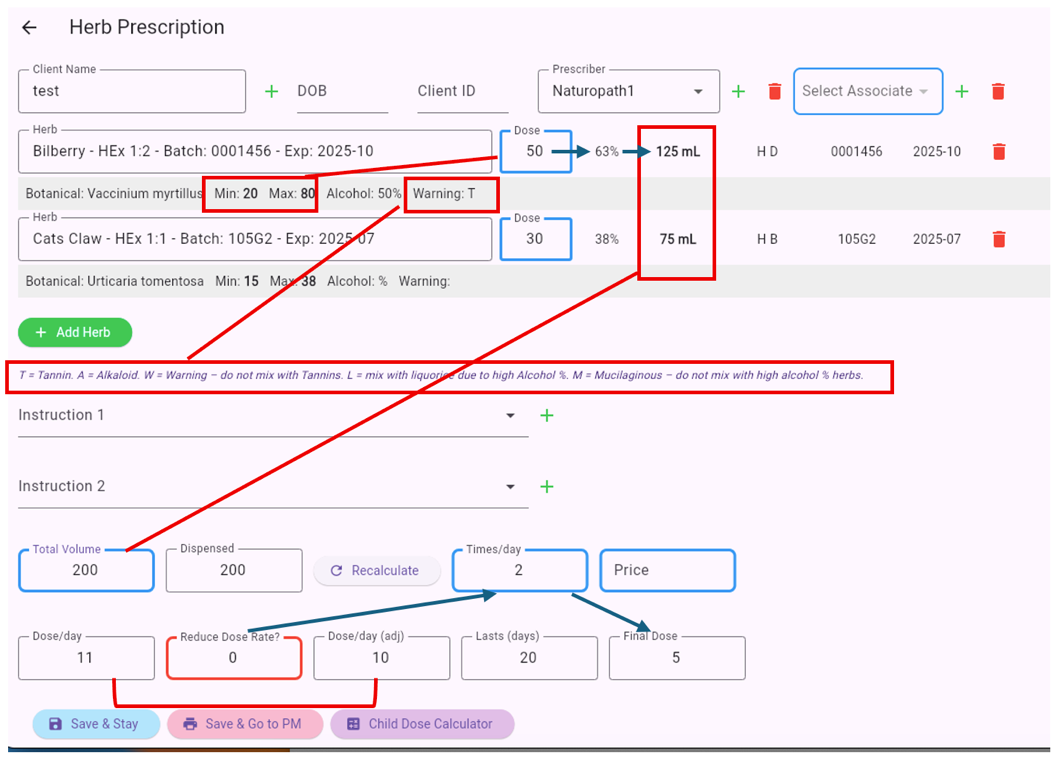Viewport: 1062px width, 761px height.
Task: Click the 75 mL volume value
Action: click(x=677, y=239)
